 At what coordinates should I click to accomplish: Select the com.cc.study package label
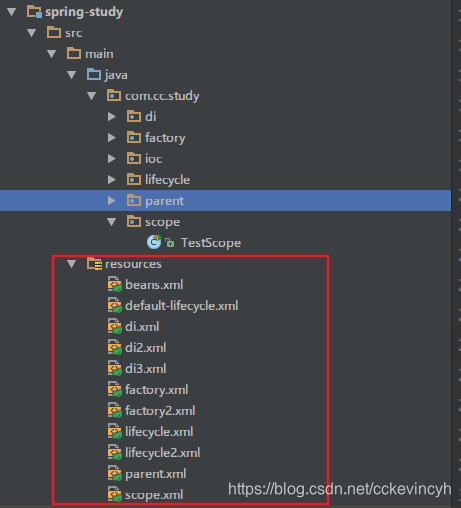(162, 96)
